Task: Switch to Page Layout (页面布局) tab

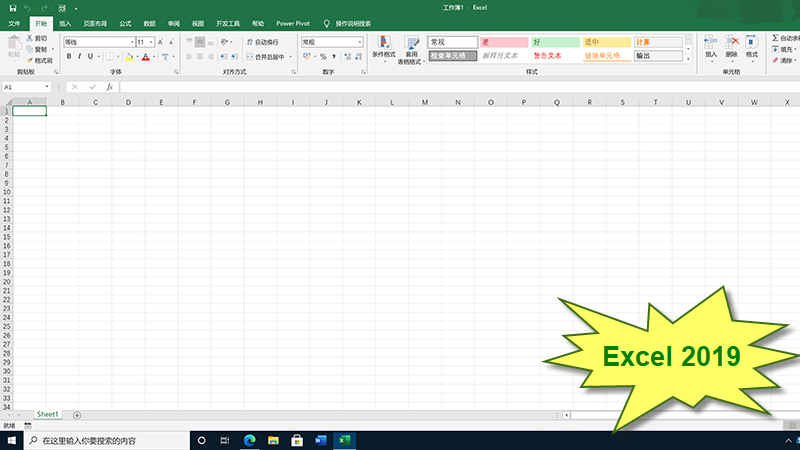Action: (x=95, y=23)
